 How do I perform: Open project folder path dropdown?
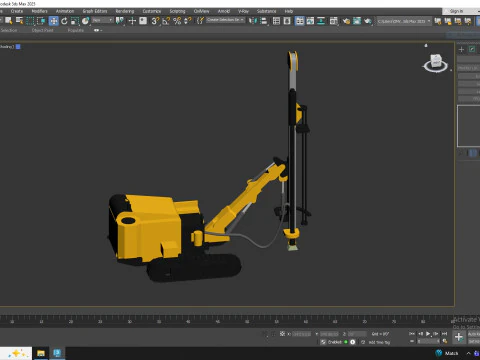pos(404,21)
